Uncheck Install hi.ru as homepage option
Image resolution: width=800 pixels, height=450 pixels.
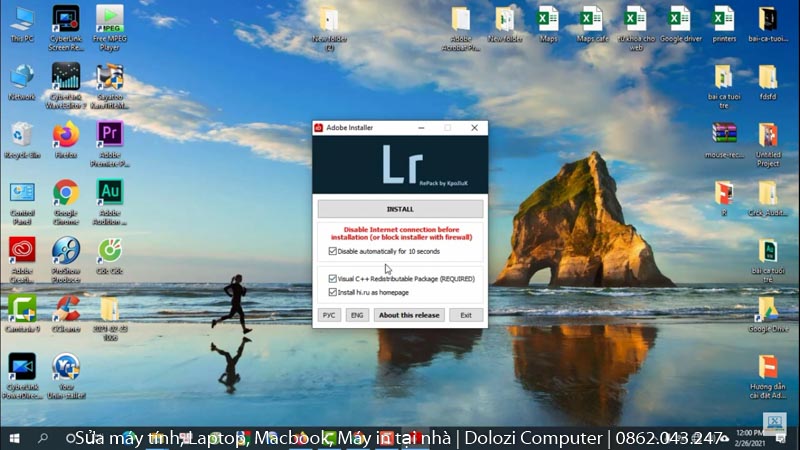click(333, 292)
